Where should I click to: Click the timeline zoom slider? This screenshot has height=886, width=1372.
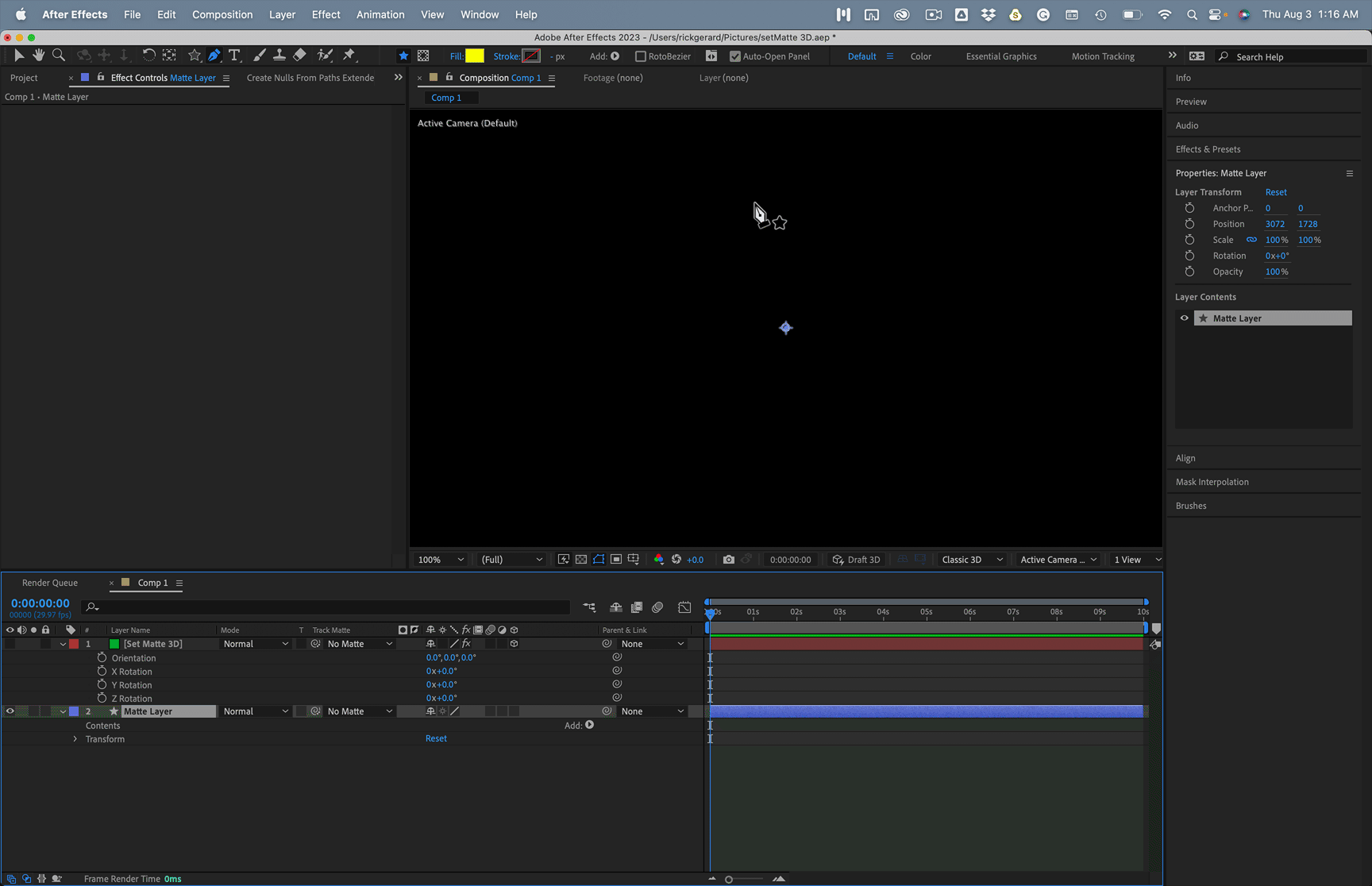pos(745,879)
